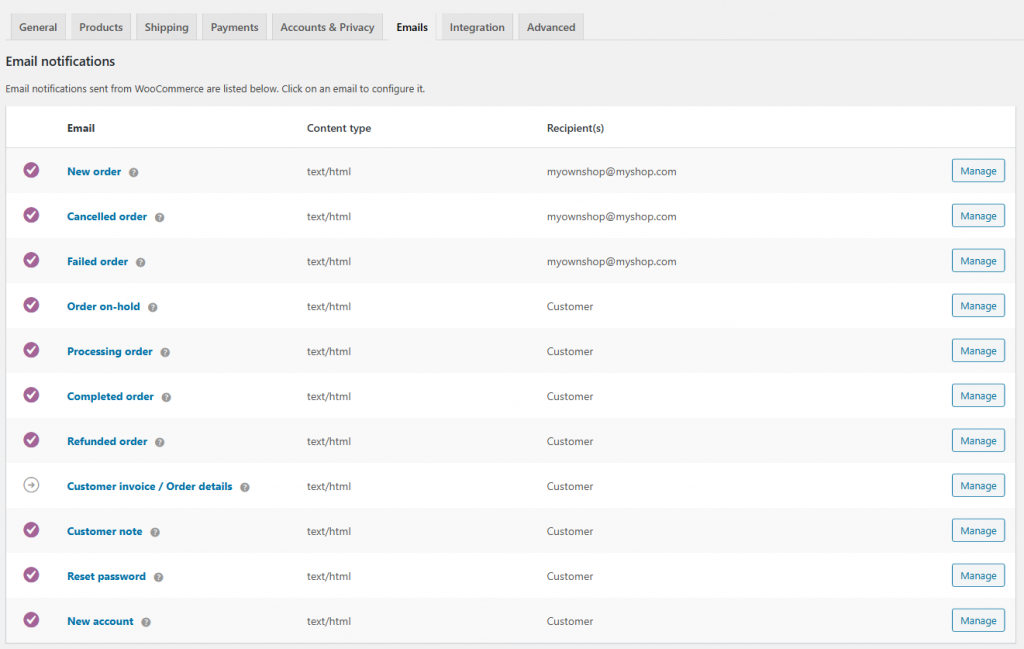Open the Refunded order email link

(107, 442)
